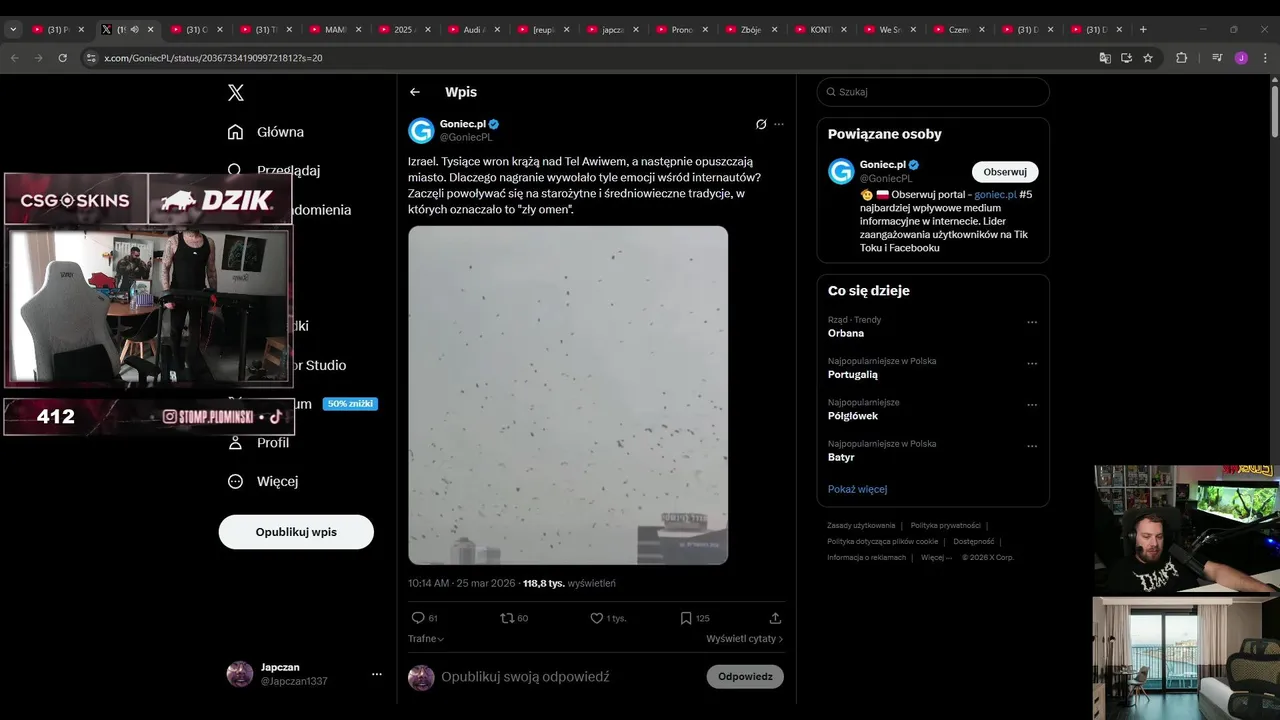Open Zasady użytkowania footer link

(x=861, y=525)
